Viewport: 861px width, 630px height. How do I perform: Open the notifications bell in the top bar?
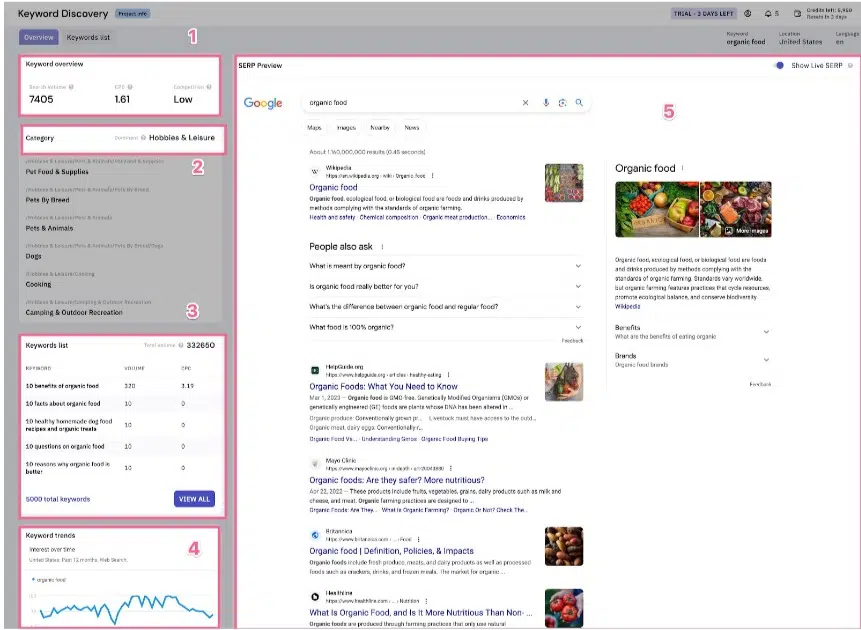(768, 13)
